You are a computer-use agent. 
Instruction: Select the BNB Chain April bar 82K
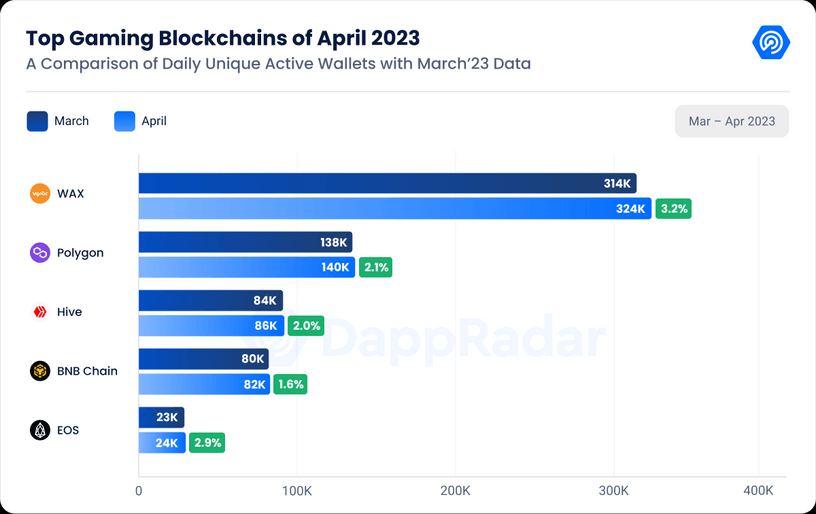pyautogui.click(x=205, y=384)
